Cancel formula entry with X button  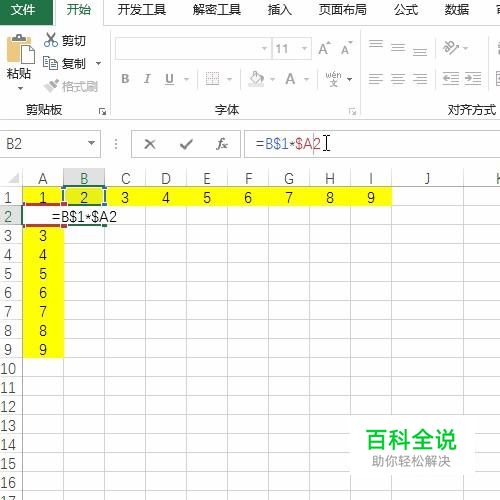point(150,144)
